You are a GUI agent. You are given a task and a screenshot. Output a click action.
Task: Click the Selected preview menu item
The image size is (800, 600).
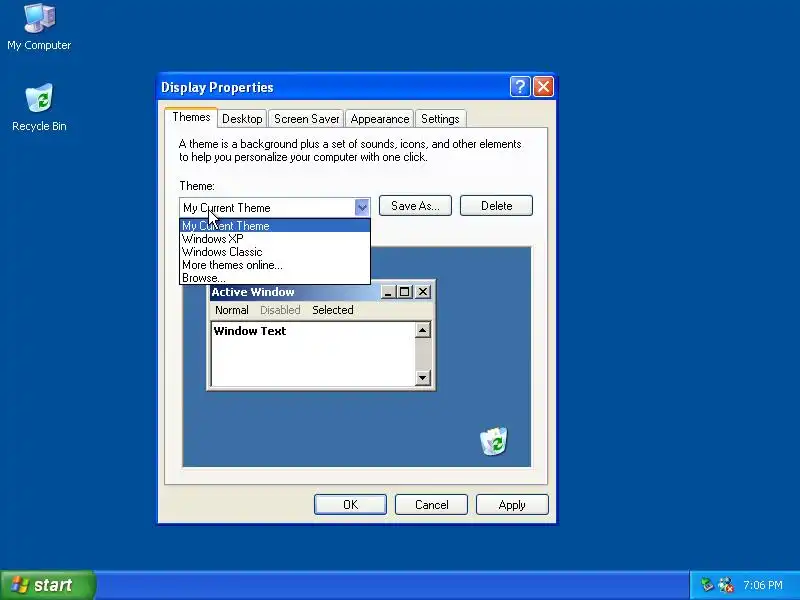333,310
